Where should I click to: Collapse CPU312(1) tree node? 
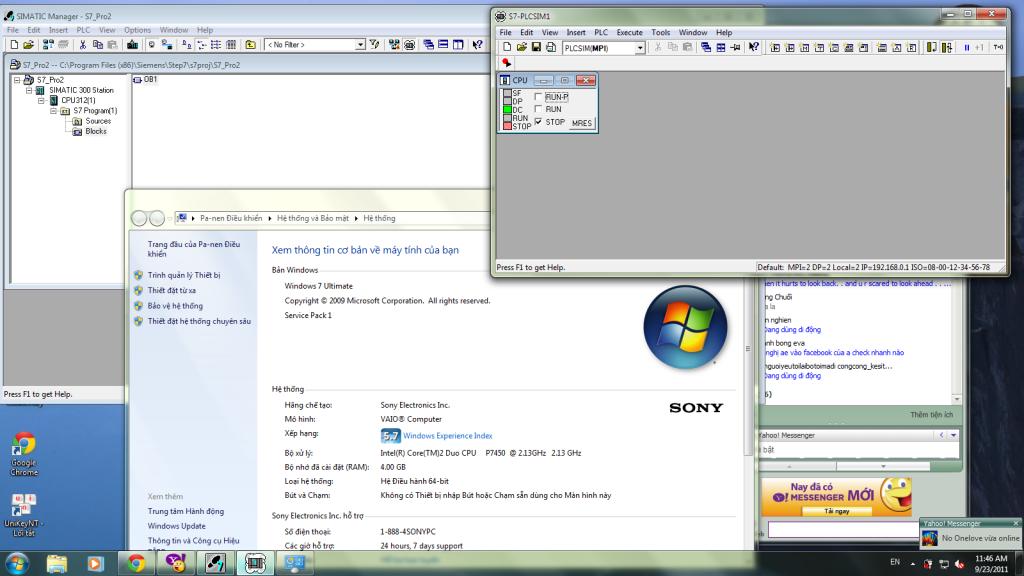tap(41, 101)
